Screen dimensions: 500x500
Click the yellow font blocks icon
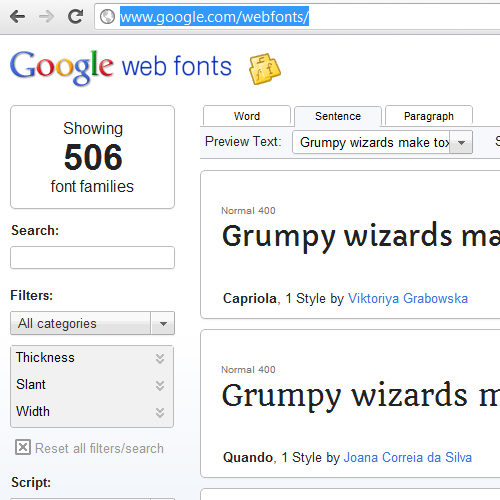(x=265, y=69)
